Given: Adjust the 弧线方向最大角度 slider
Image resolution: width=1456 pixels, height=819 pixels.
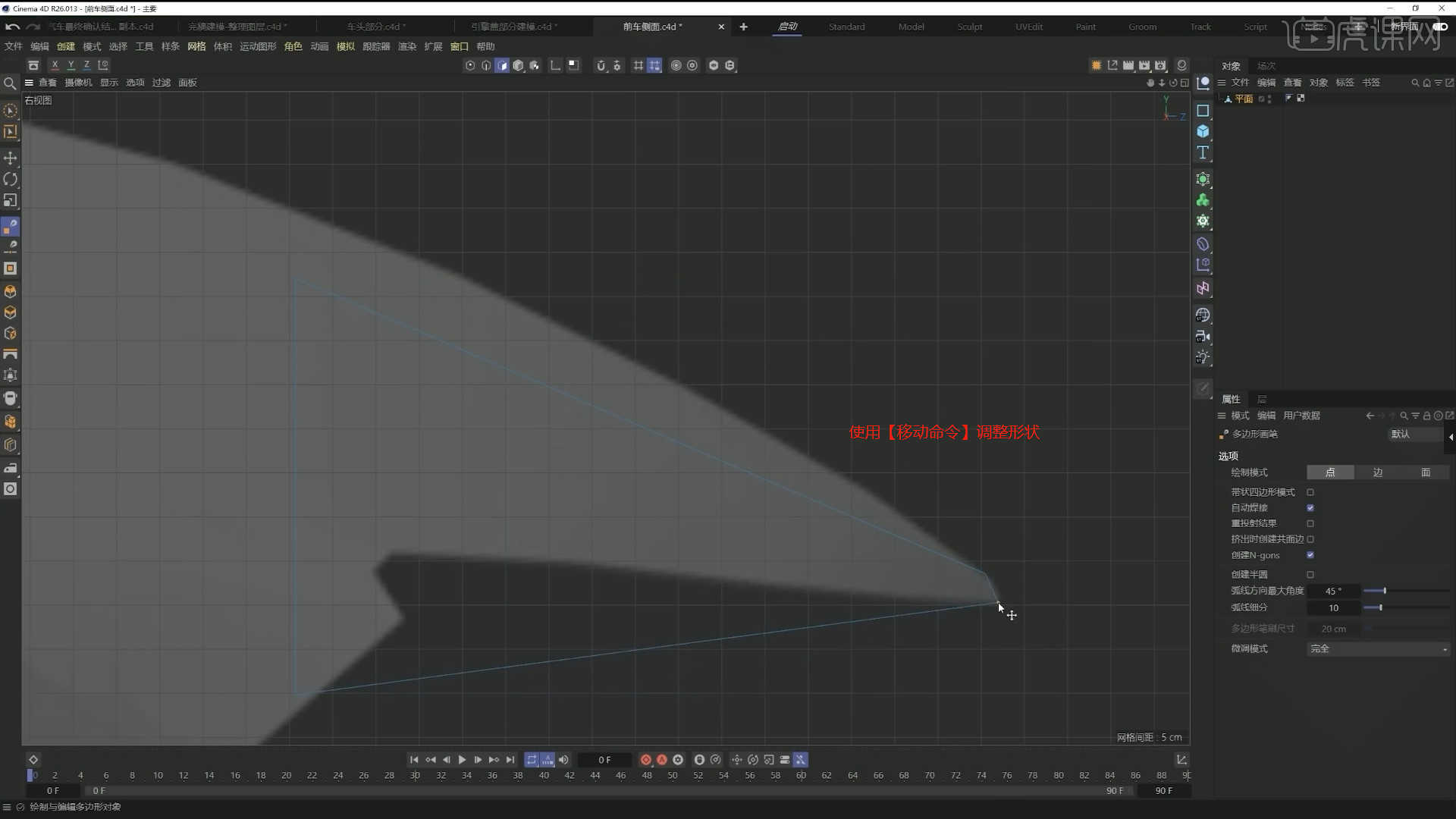Looking at the screenshot, I should pos(1385,591).
